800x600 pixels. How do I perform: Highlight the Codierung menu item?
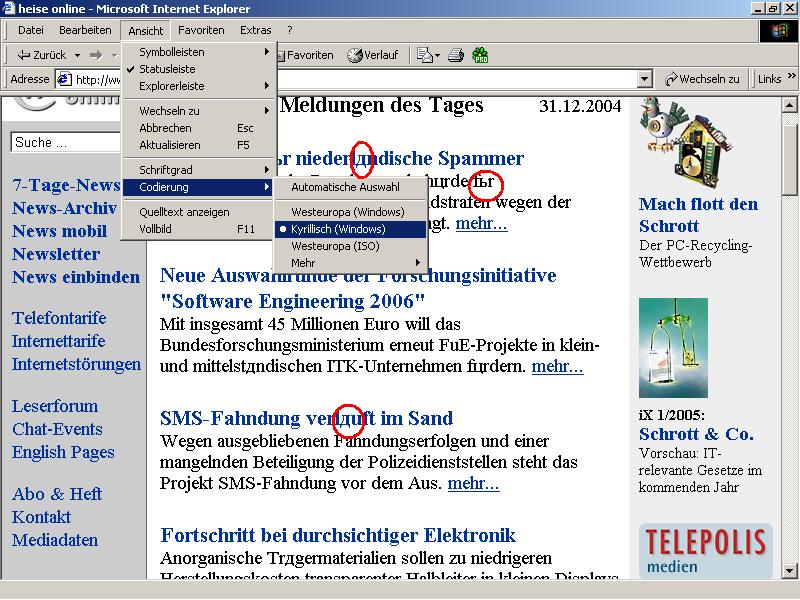199,187
